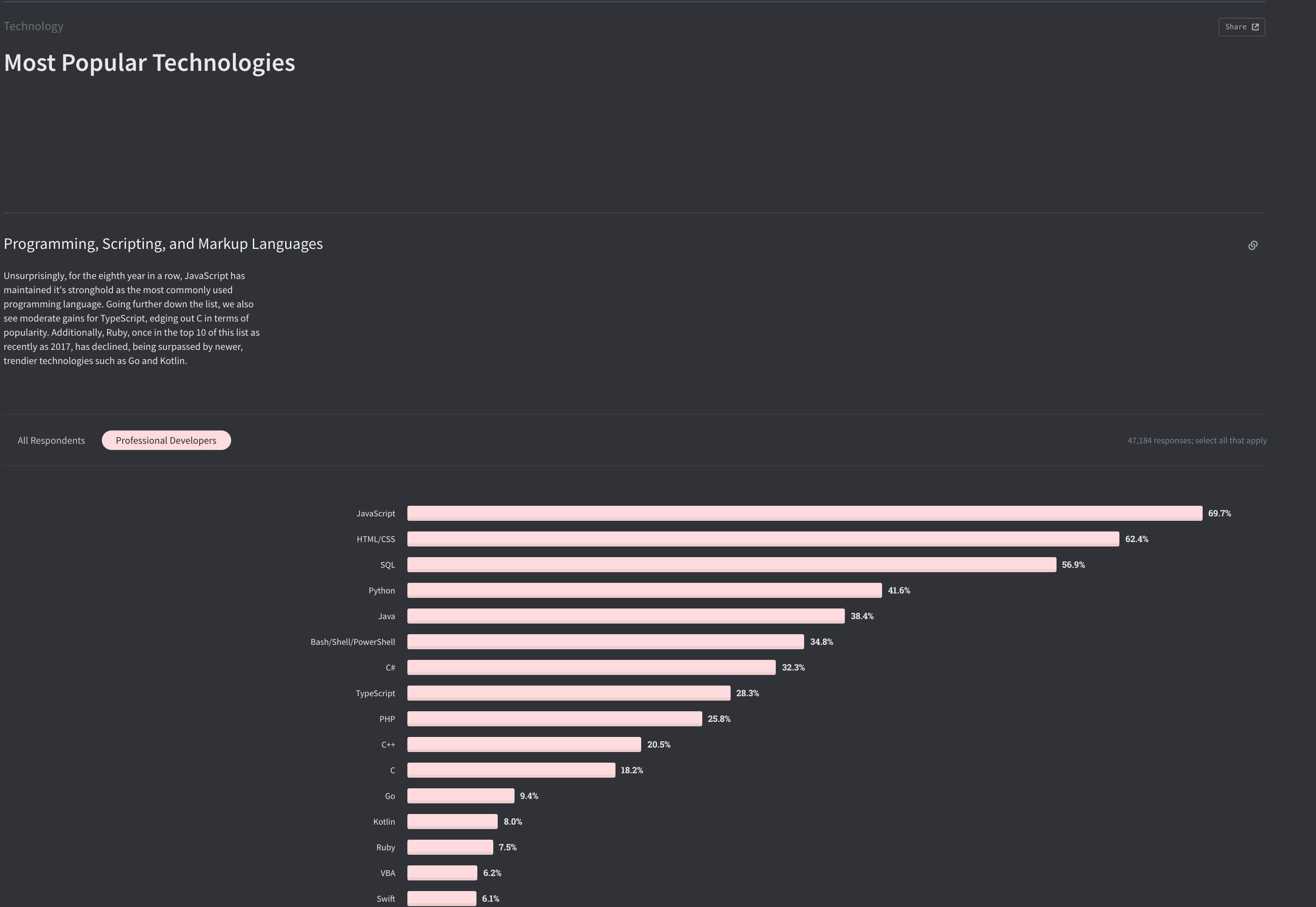The image size is (1316, 907).
Task: Click the SQL 56.9% bar
Action: (732, 564)
